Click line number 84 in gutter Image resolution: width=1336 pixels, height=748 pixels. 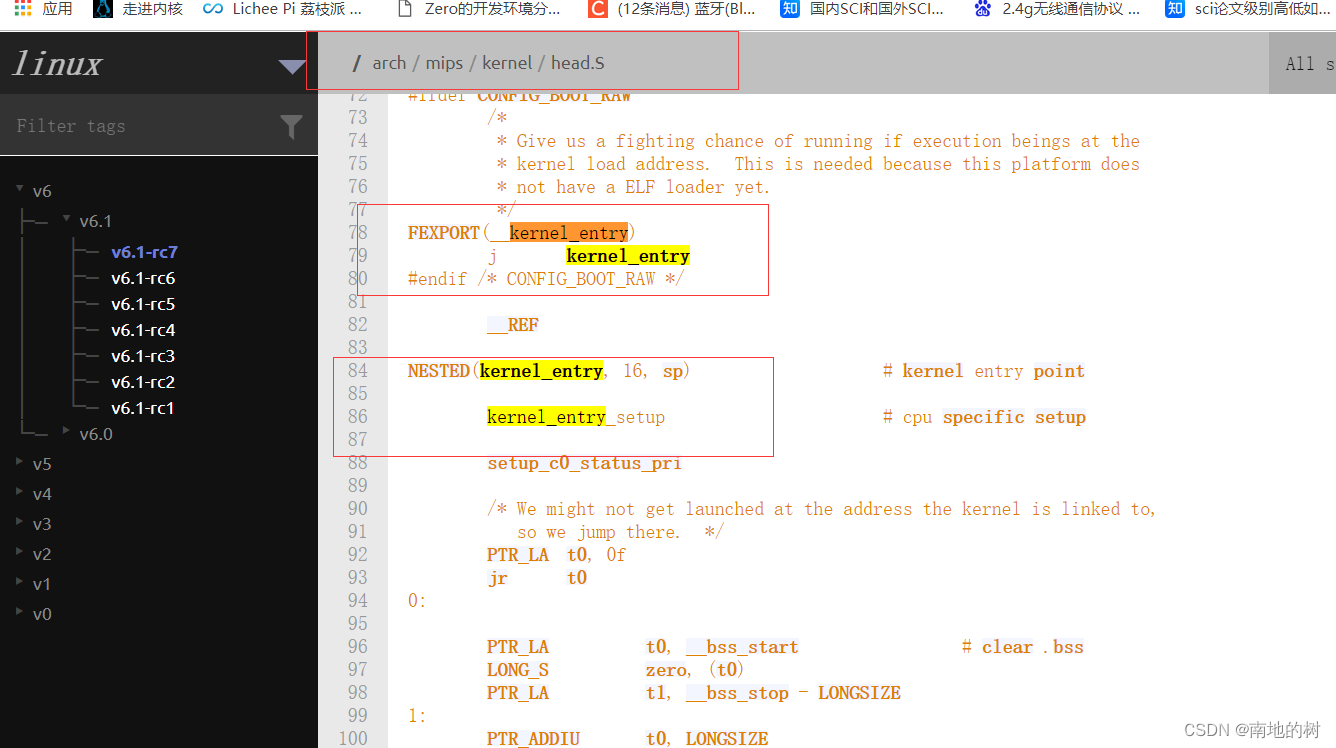358,371
